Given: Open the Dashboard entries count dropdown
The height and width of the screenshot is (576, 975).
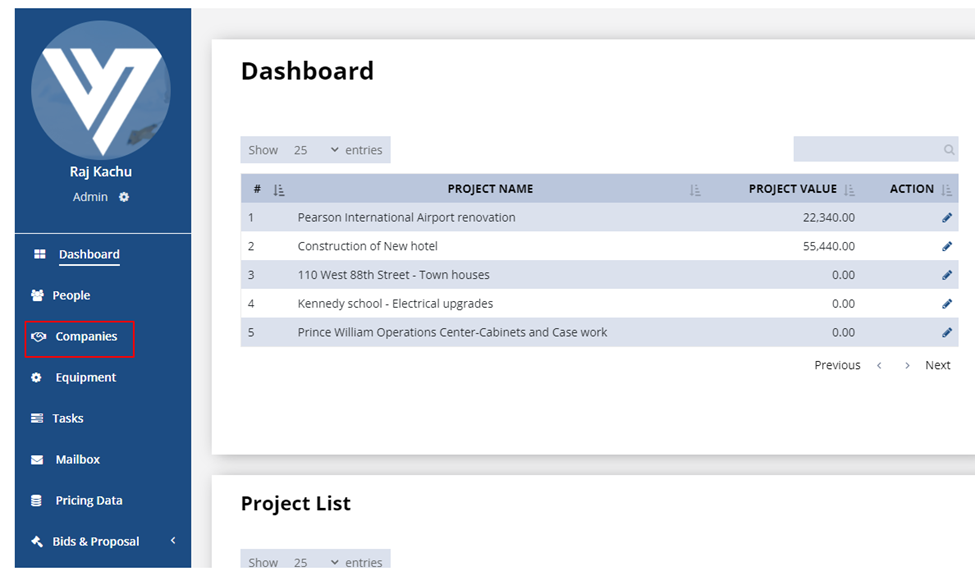Looking at the screenshot, I should tap(315, 150).
